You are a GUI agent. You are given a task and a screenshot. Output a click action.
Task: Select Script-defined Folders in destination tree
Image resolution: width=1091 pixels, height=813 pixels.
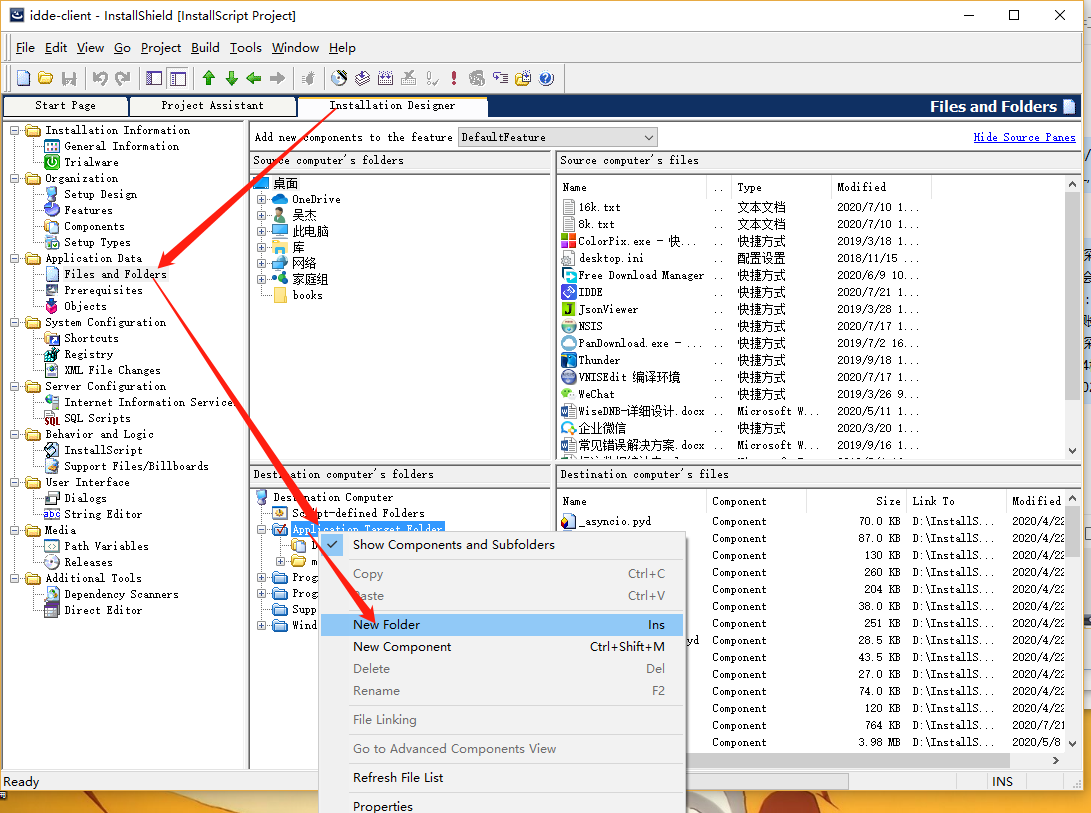[x=358, y=513]
